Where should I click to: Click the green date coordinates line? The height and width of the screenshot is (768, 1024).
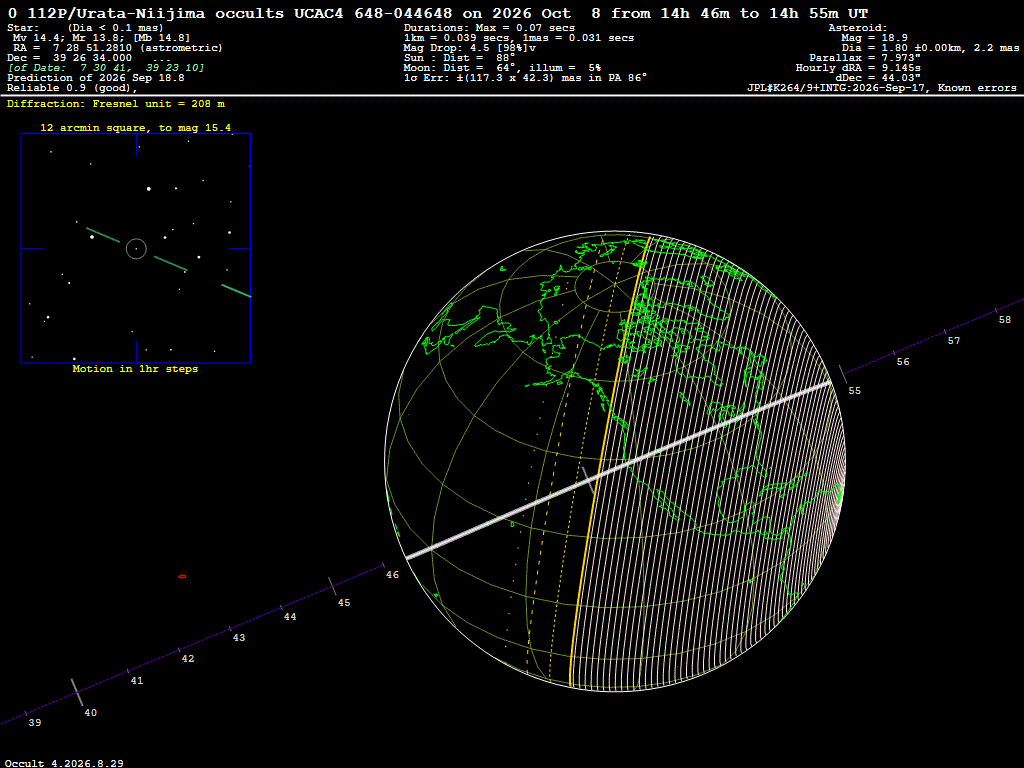106,68
